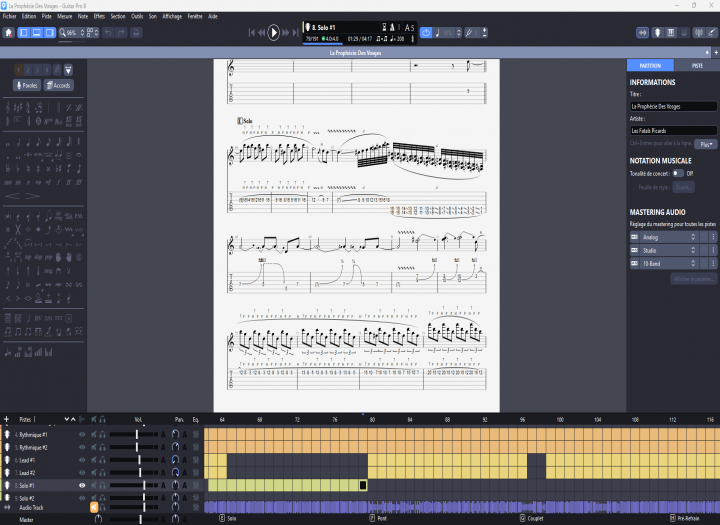Open the Mesure menu
The image size is (720, 525).
[64, 17]
